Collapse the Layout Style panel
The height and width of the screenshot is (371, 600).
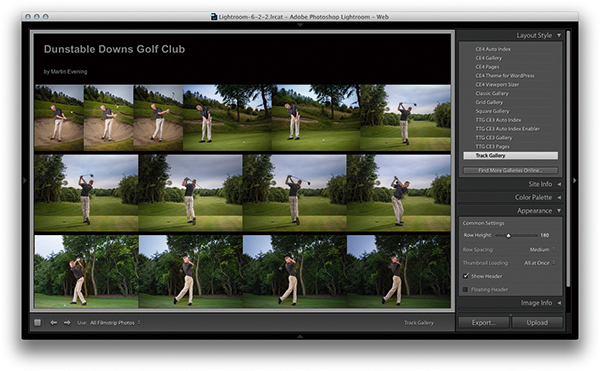[559, 35]
